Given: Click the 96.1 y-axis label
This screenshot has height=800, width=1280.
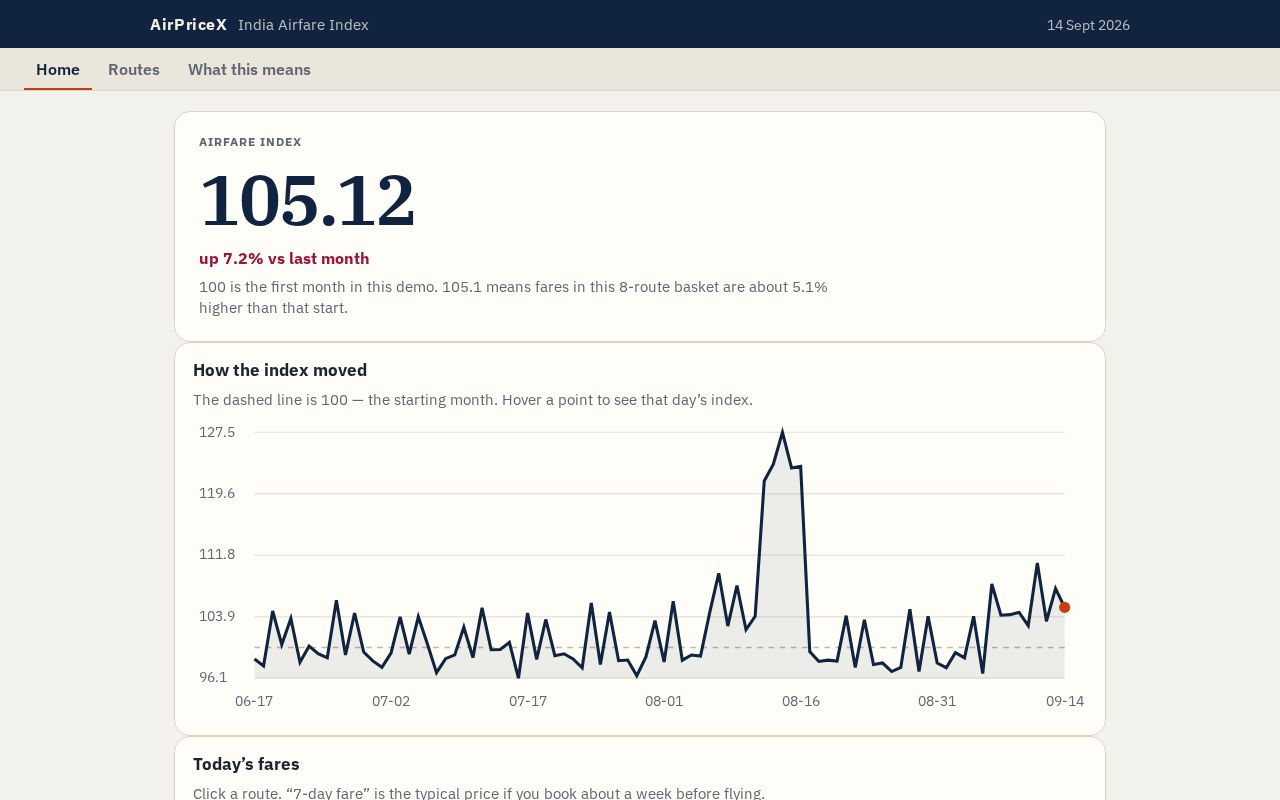Looking at the screenshot, I should tap(213, 677).
